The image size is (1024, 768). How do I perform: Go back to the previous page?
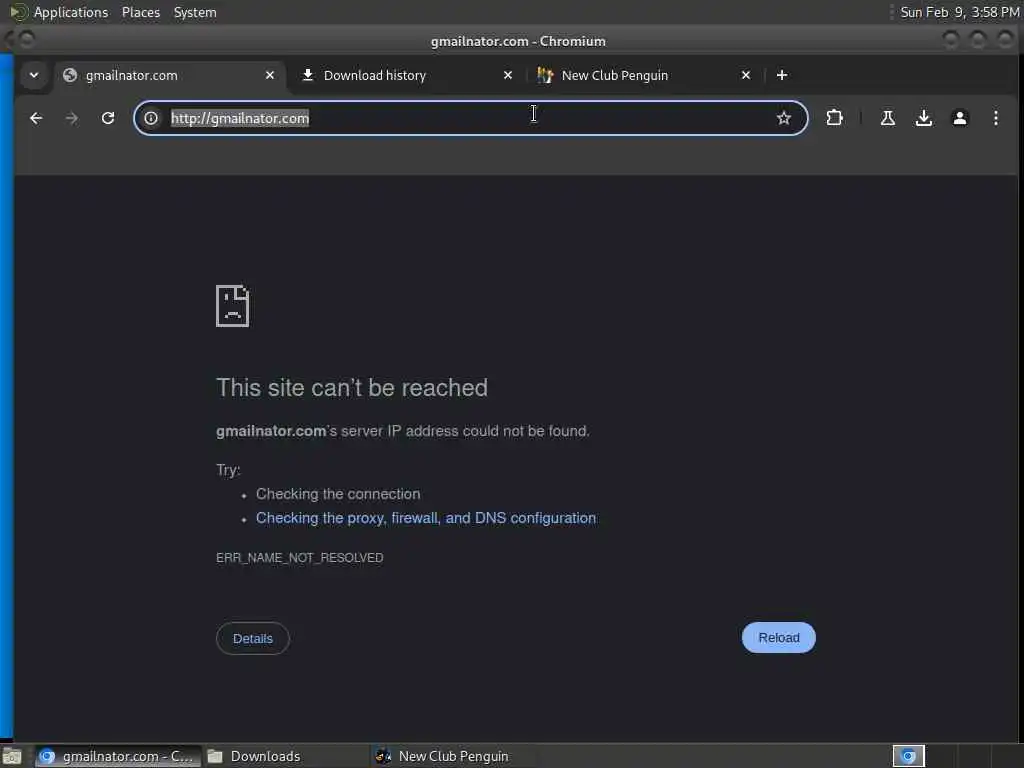(x=36, y=118)
